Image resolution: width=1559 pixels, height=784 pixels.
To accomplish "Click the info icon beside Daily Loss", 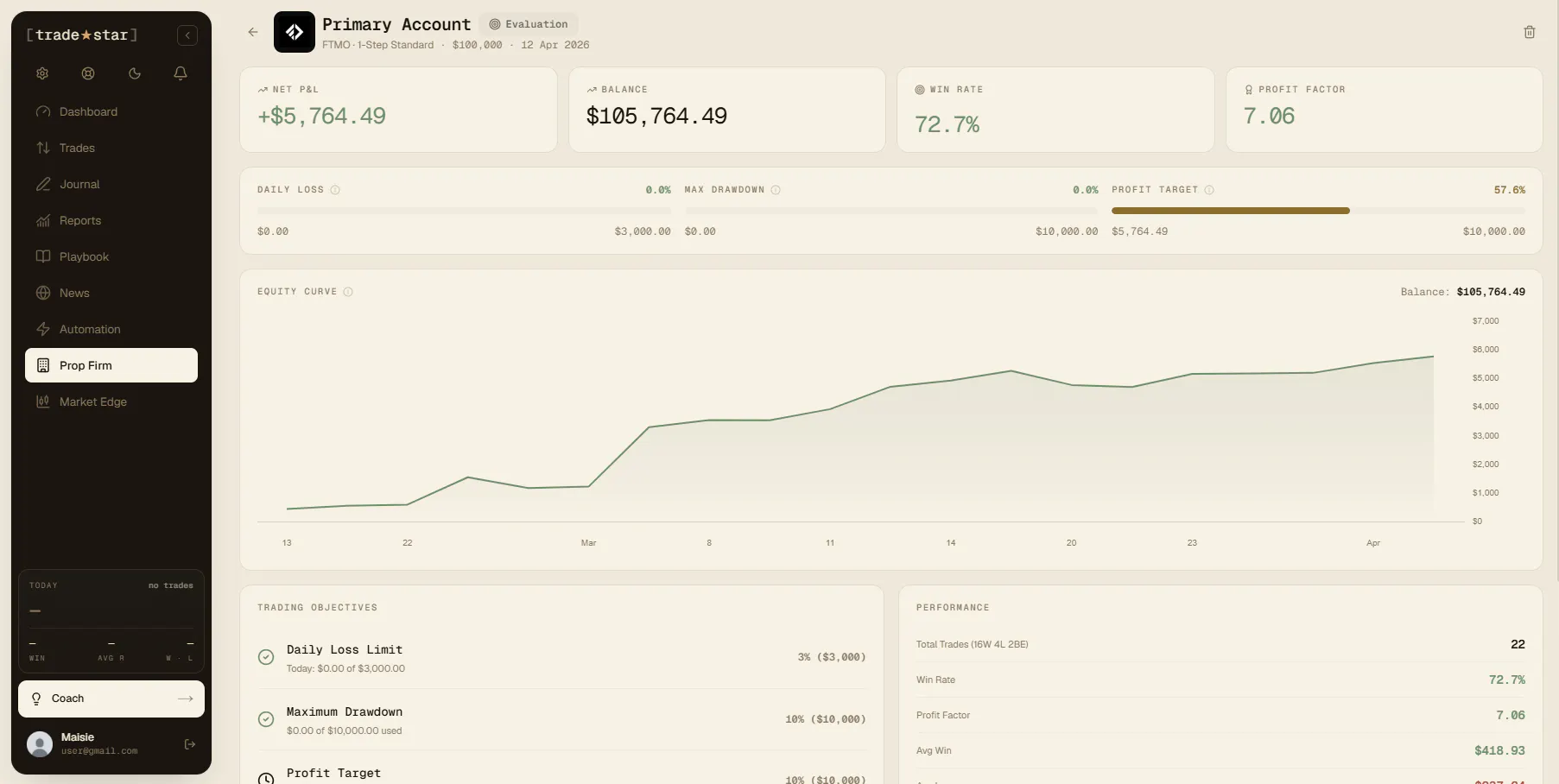I will click(335, 190).
